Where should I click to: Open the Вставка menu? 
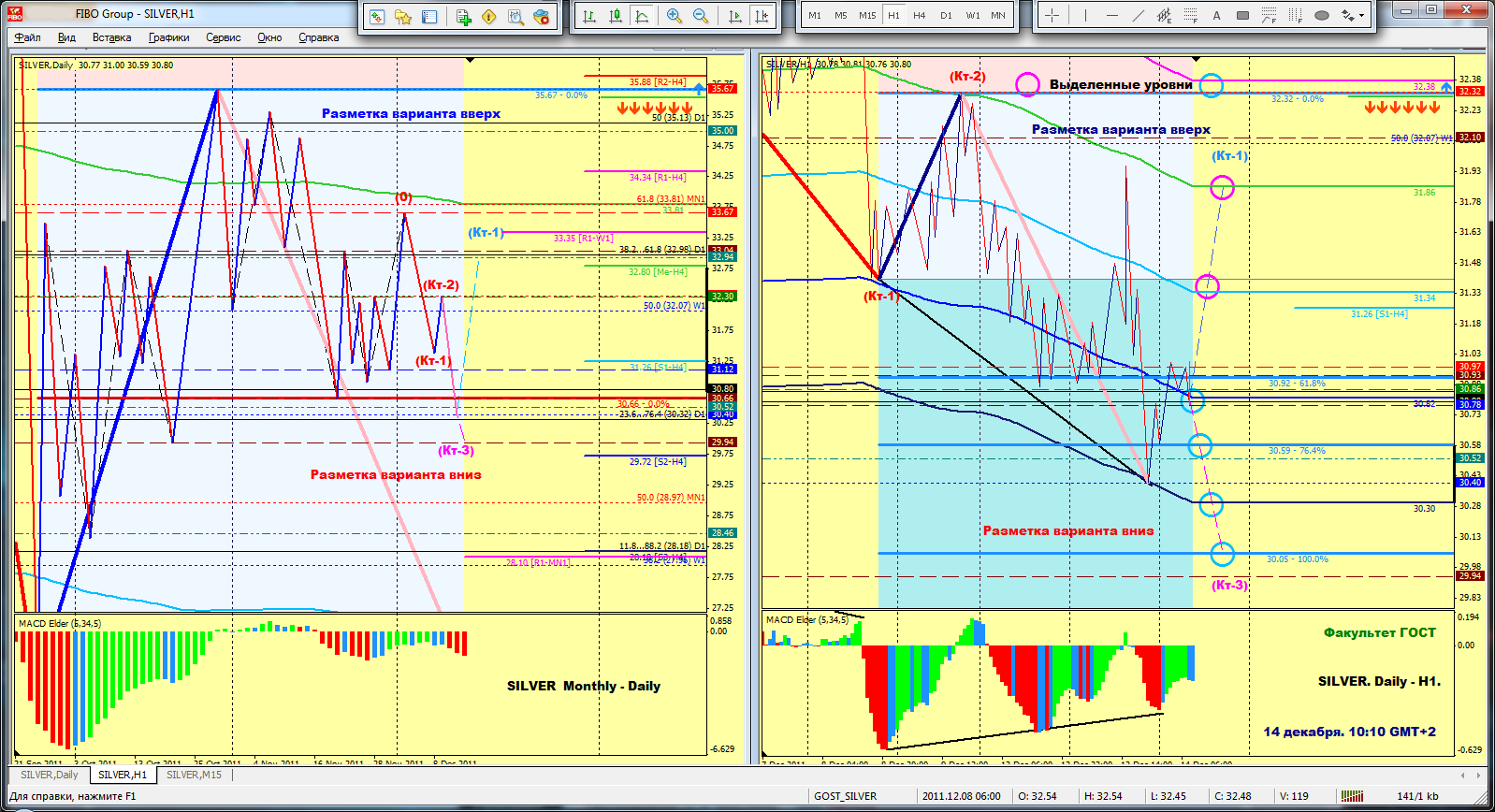pyautogui.click(x=112, y=37)
